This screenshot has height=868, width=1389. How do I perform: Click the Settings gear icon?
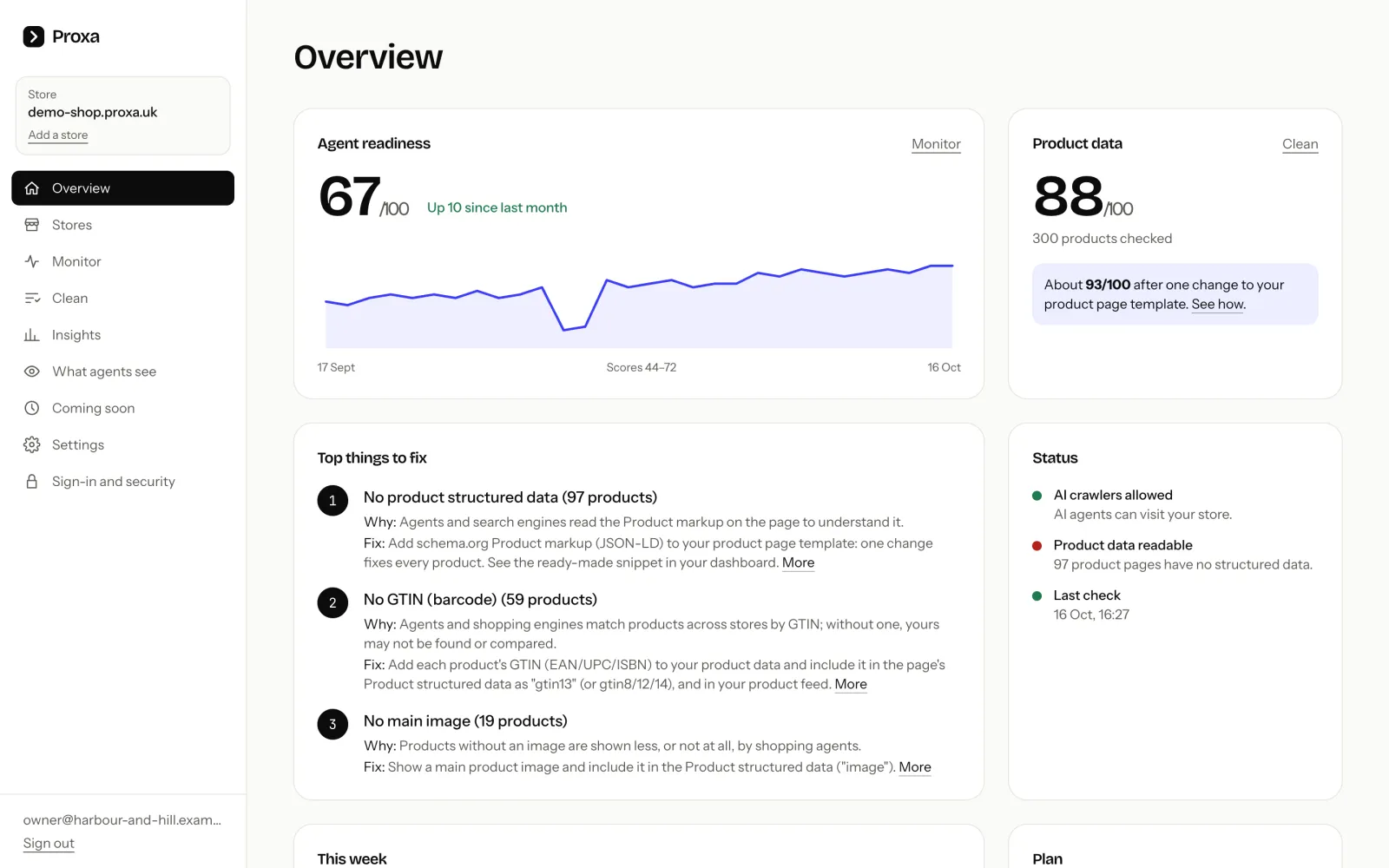pos(32,445)
